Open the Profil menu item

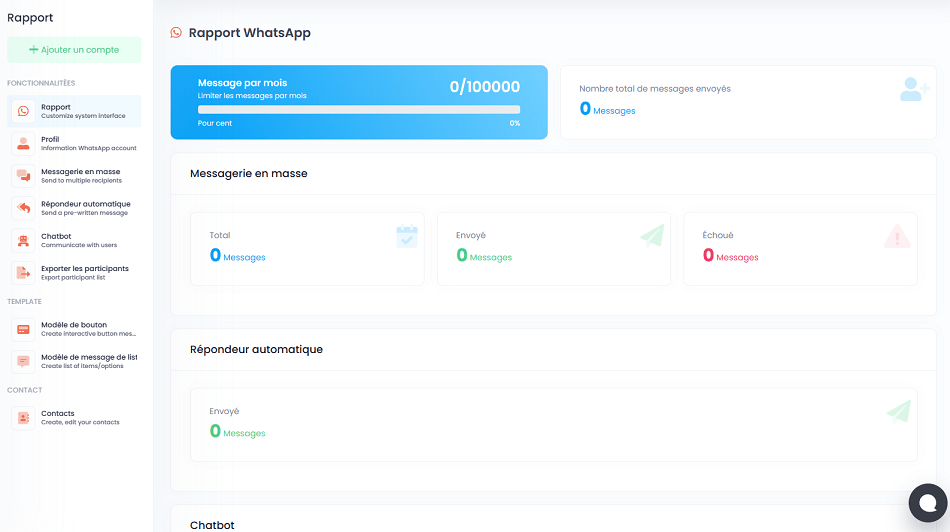pyautogui.click(x=74, y=144)
